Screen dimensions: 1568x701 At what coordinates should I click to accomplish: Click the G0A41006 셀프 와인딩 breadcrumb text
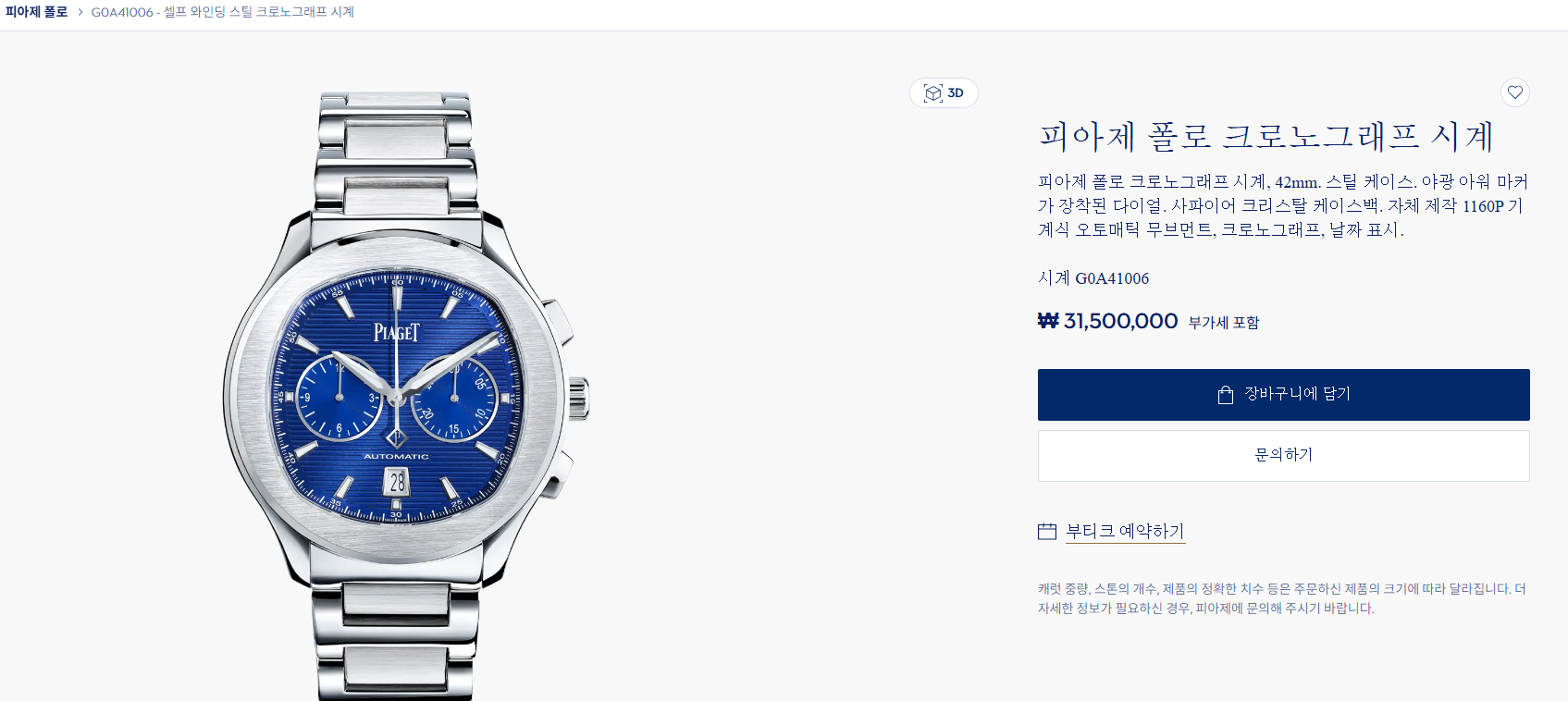[x=222, y=12]
